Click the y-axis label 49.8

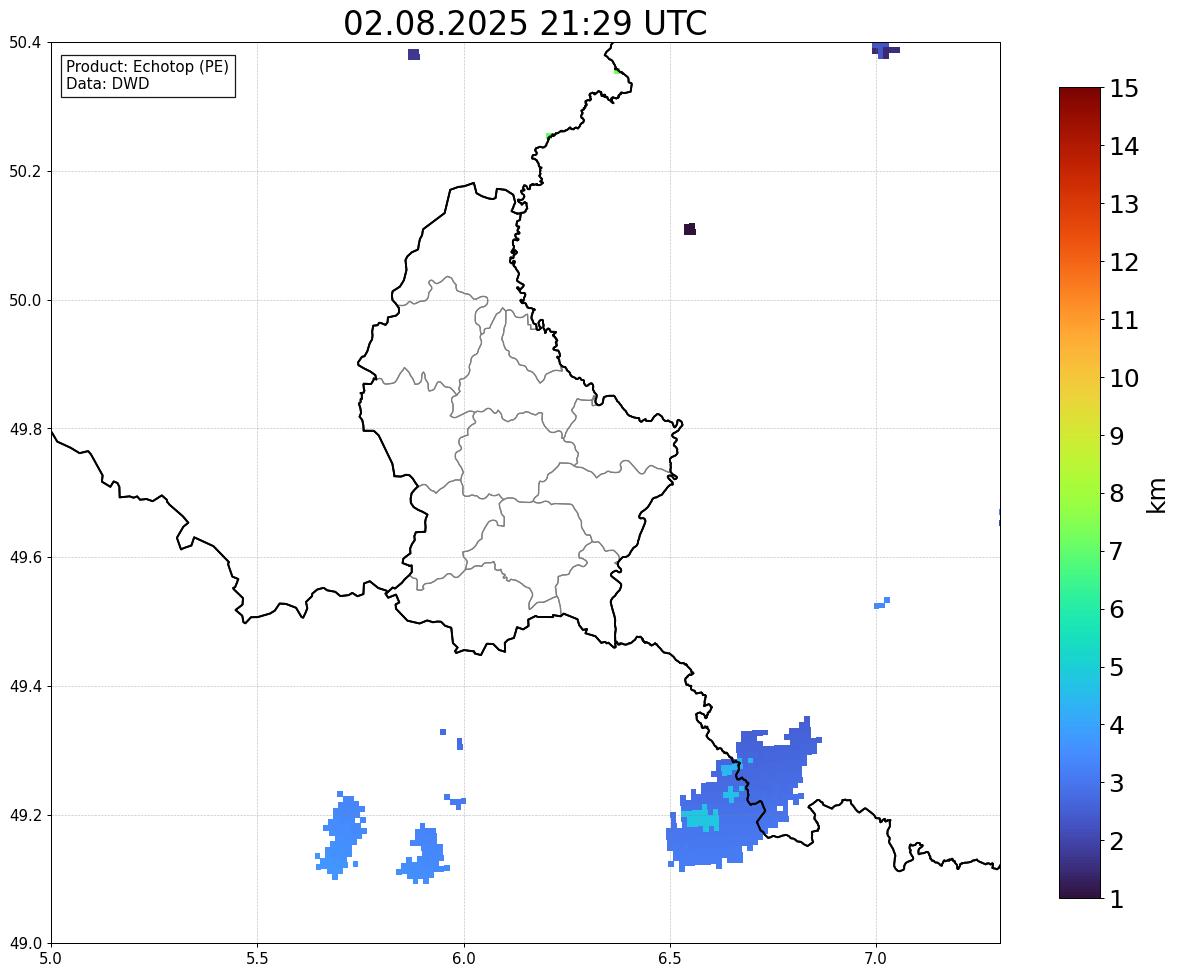tap(24, 429)
